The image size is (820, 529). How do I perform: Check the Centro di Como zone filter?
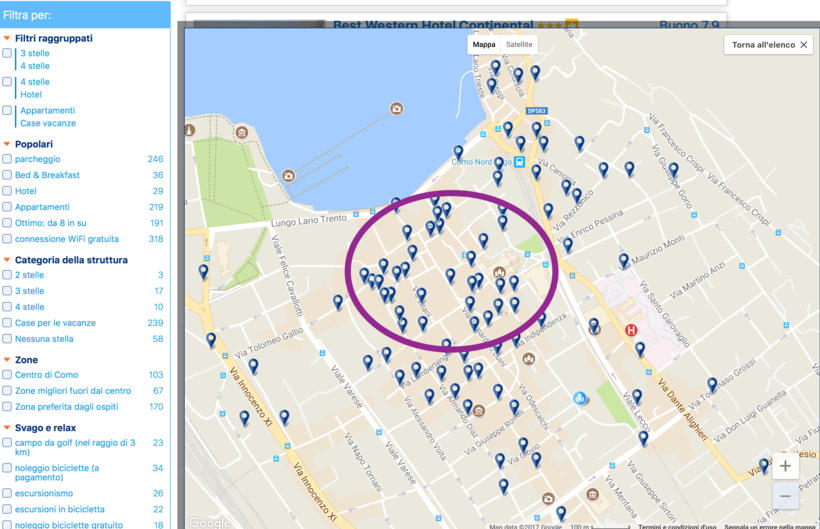coord(7,375)
